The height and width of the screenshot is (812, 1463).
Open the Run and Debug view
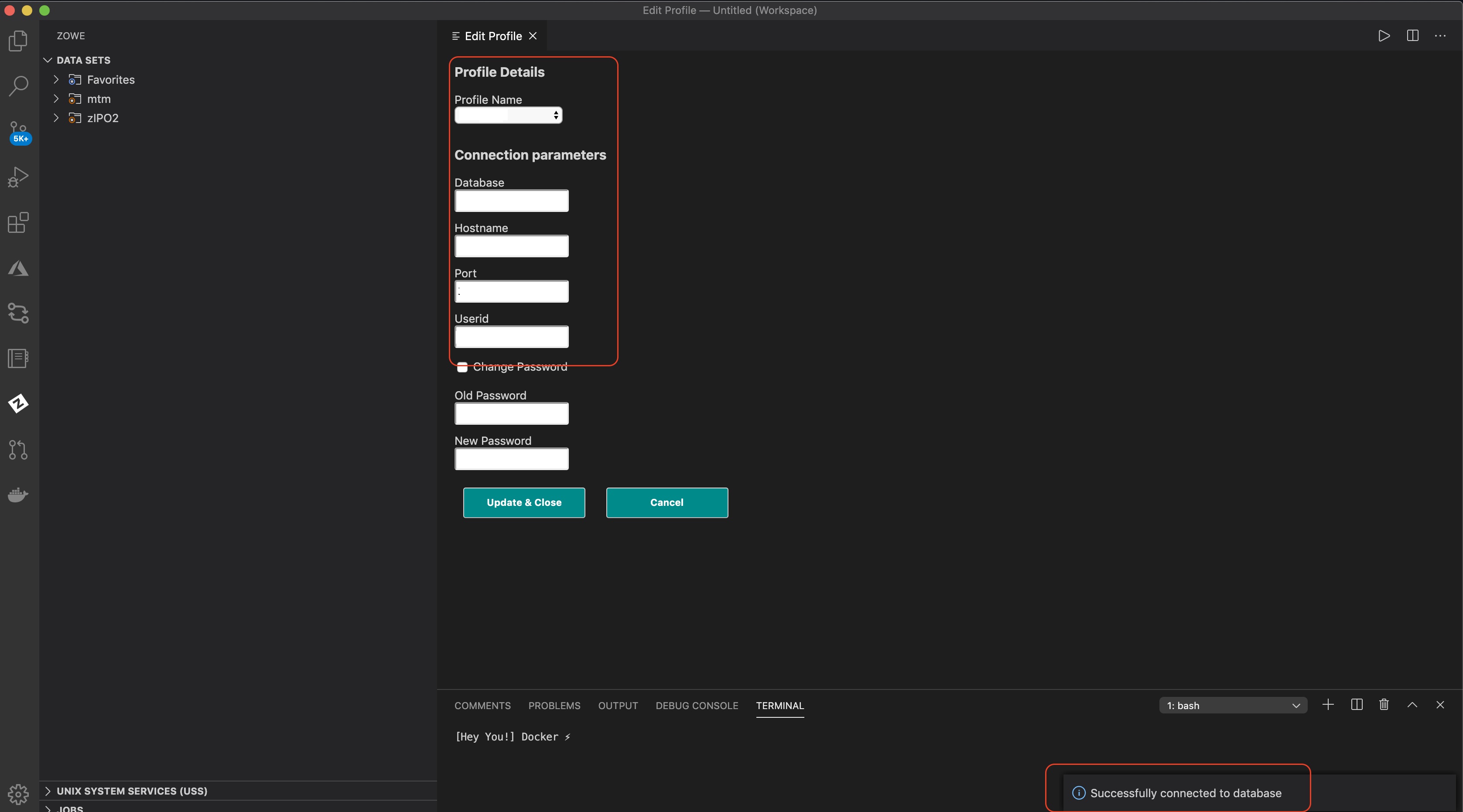pyautogui.click(x=17, y=177)
